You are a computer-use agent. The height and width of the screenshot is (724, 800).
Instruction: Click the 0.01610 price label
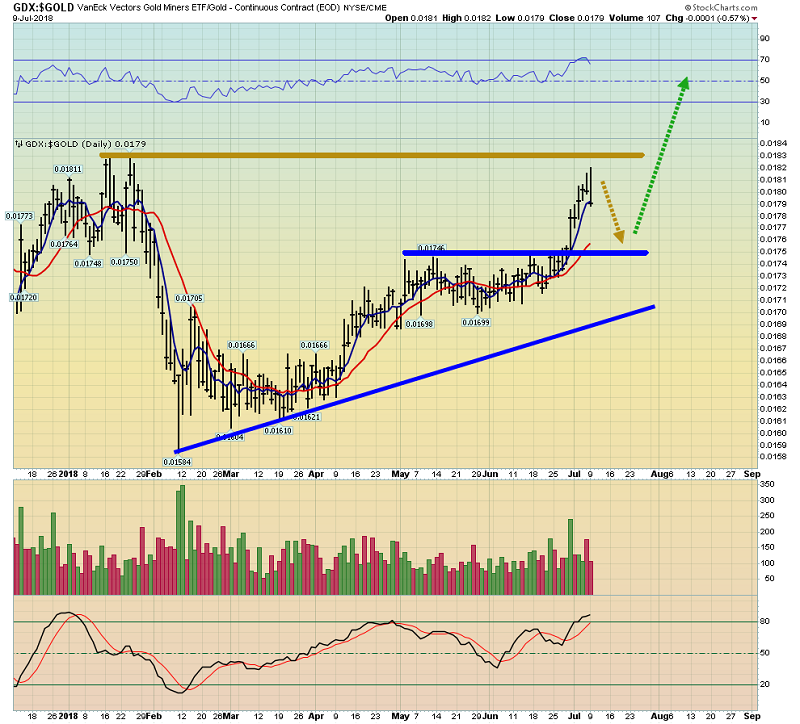point(278,431)
